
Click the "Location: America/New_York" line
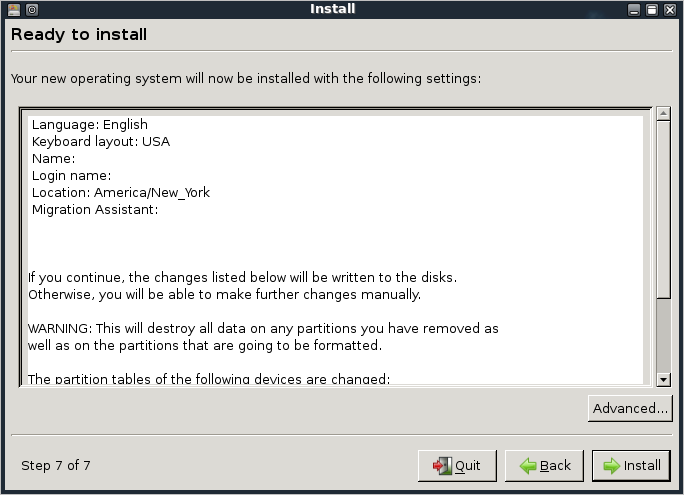121,193
